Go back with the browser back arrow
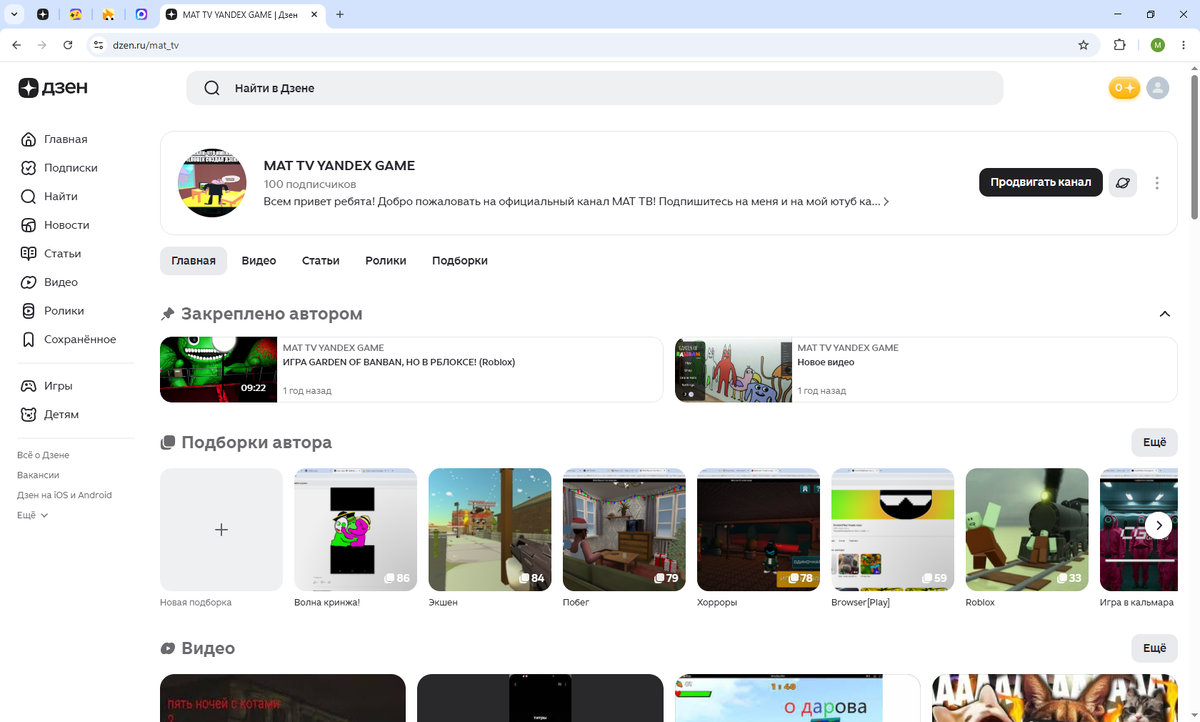This screenshot has height=722, width=1200. pos(16,45)
